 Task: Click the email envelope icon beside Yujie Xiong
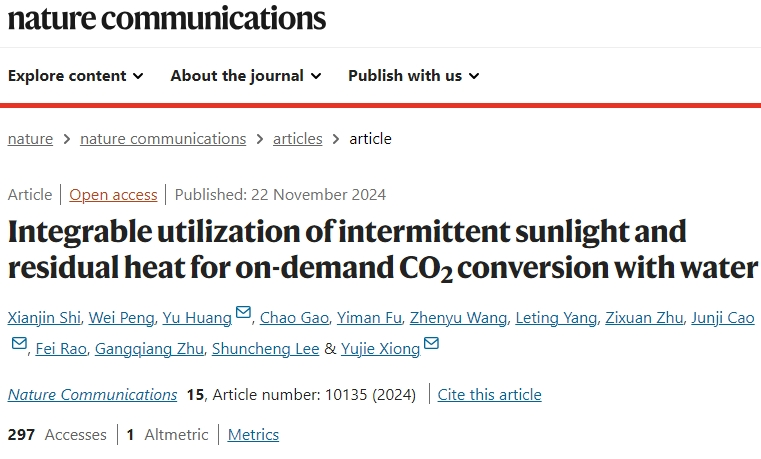pos(431,343)
